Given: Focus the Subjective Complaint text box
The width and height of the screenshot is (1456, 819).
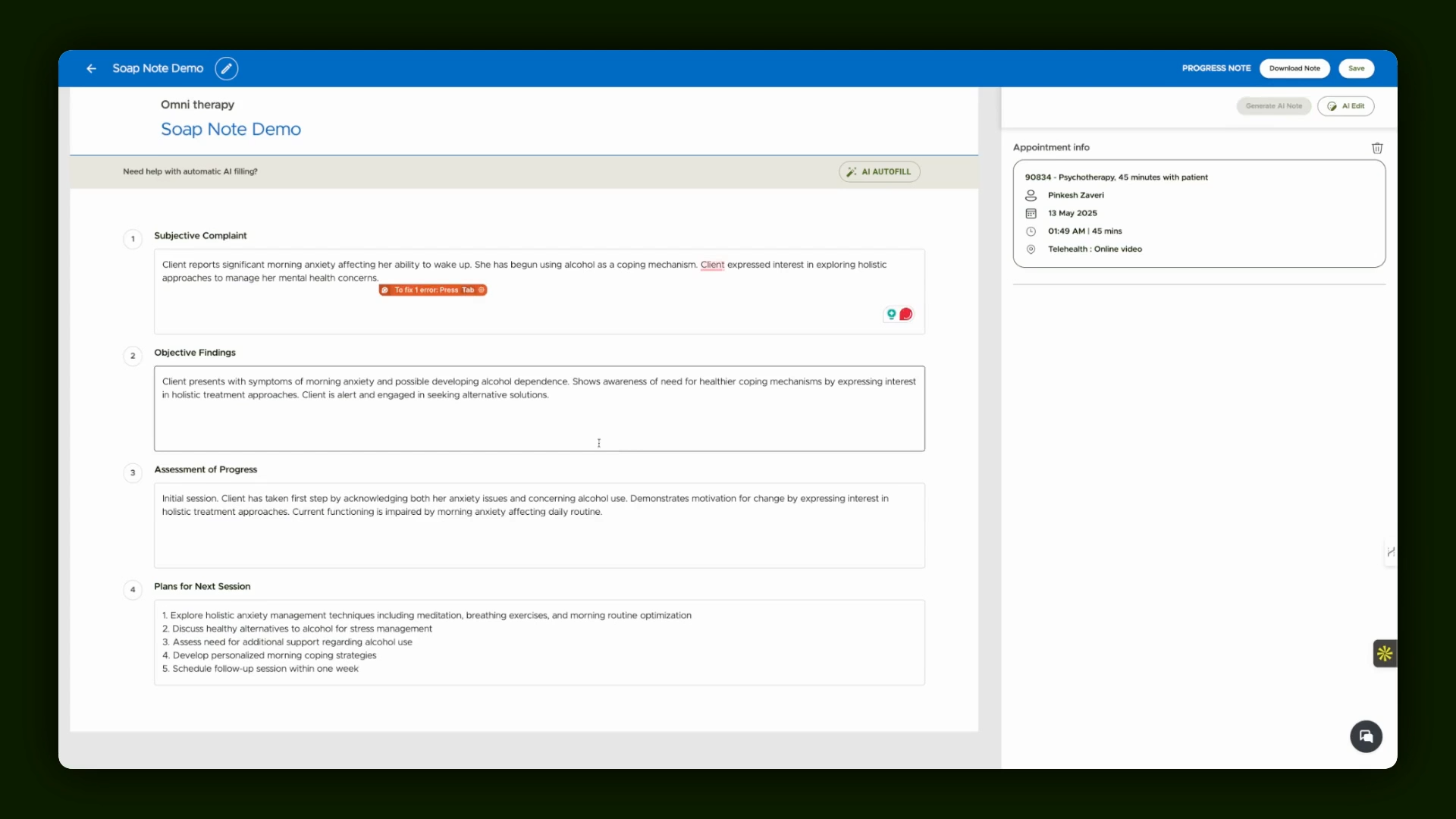Looking at the screenshot, I should [539, 291].
